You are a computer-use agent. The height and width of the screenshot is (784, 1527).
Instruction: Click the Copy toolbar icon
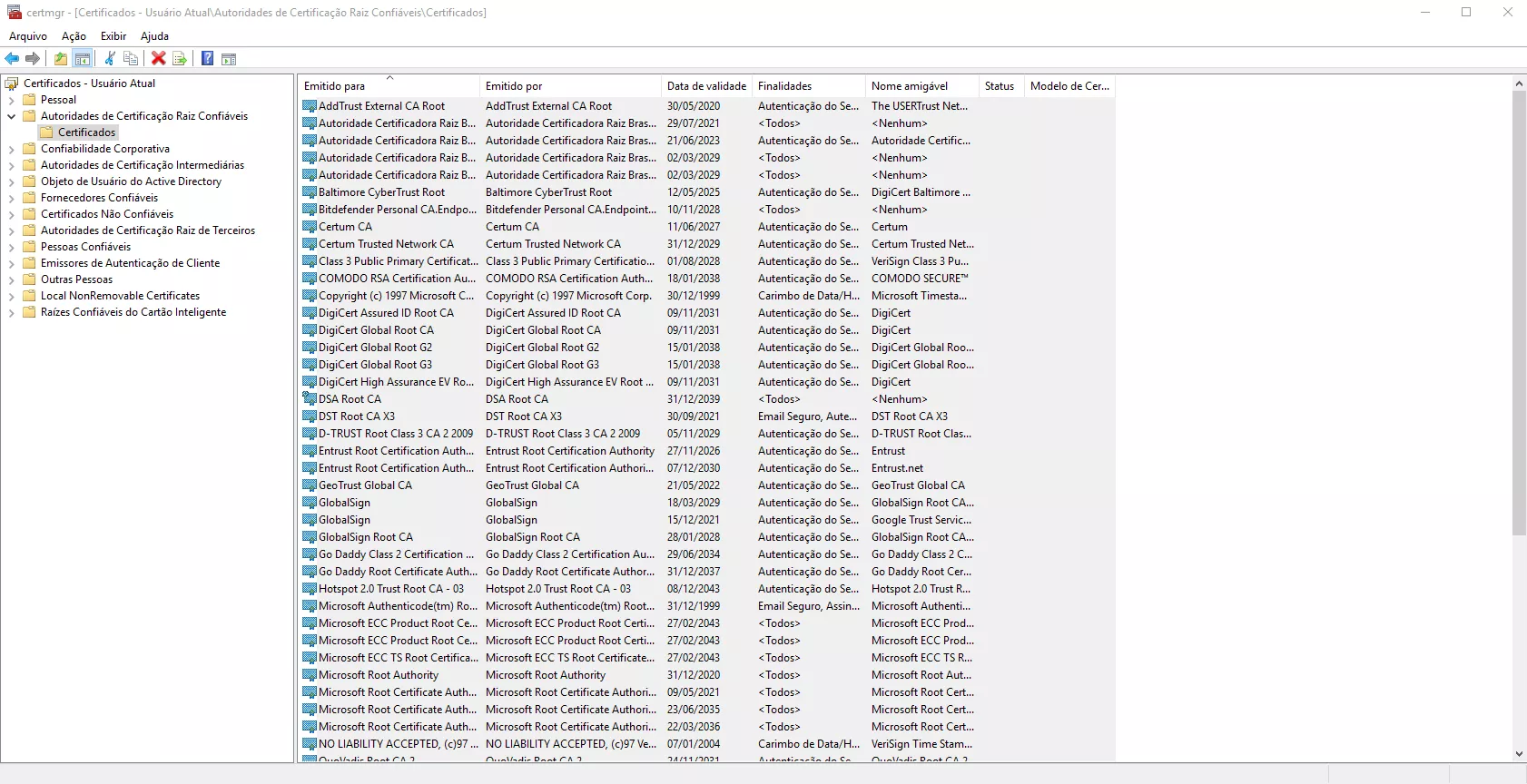click(x=131, y=59)
